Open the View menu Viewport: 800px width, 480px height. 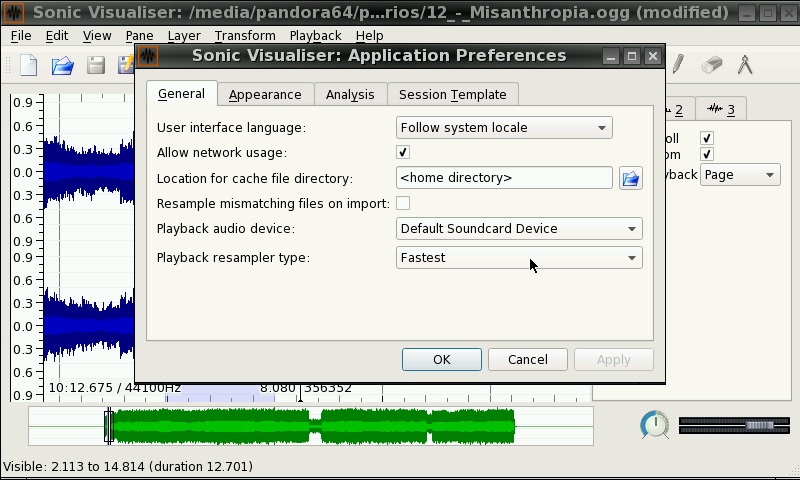[x=97, y=36]
